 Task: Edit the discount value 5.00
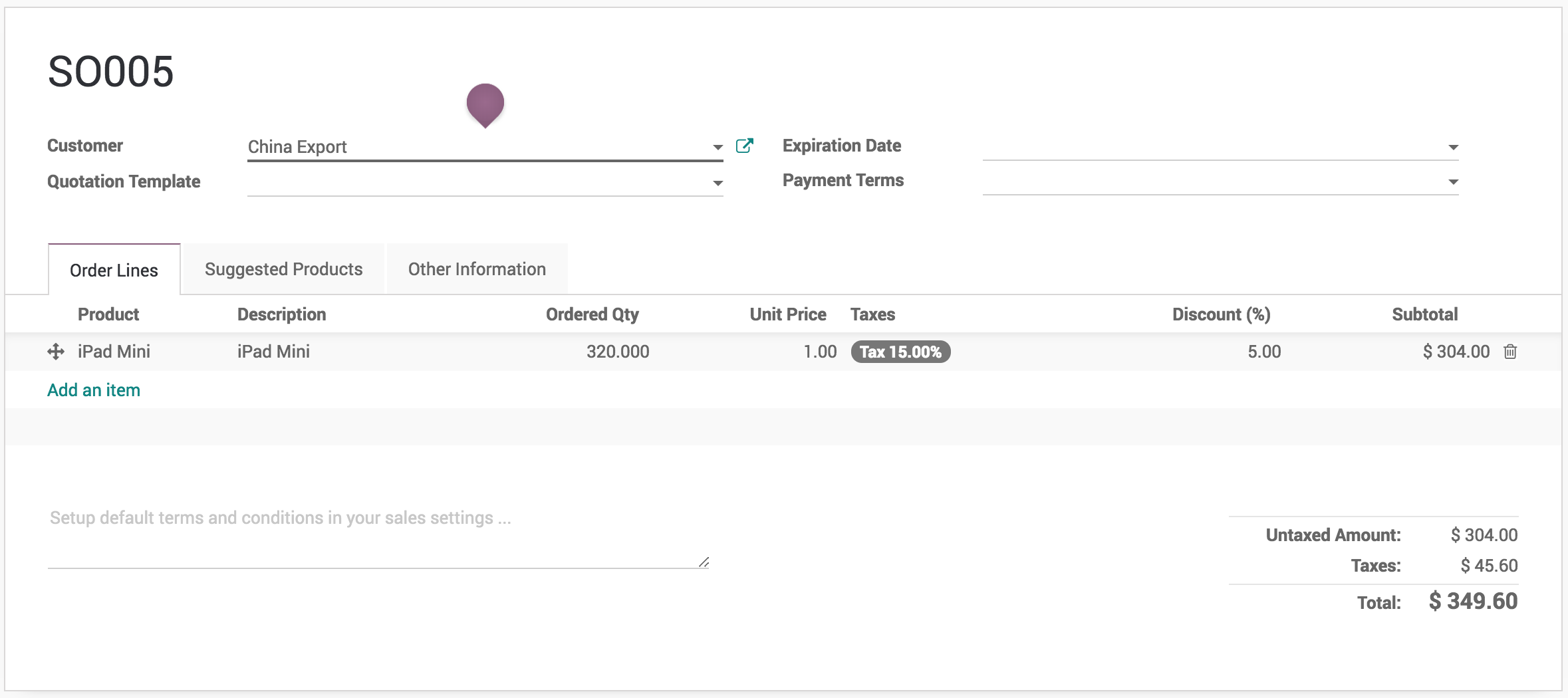click(1263, 352)
